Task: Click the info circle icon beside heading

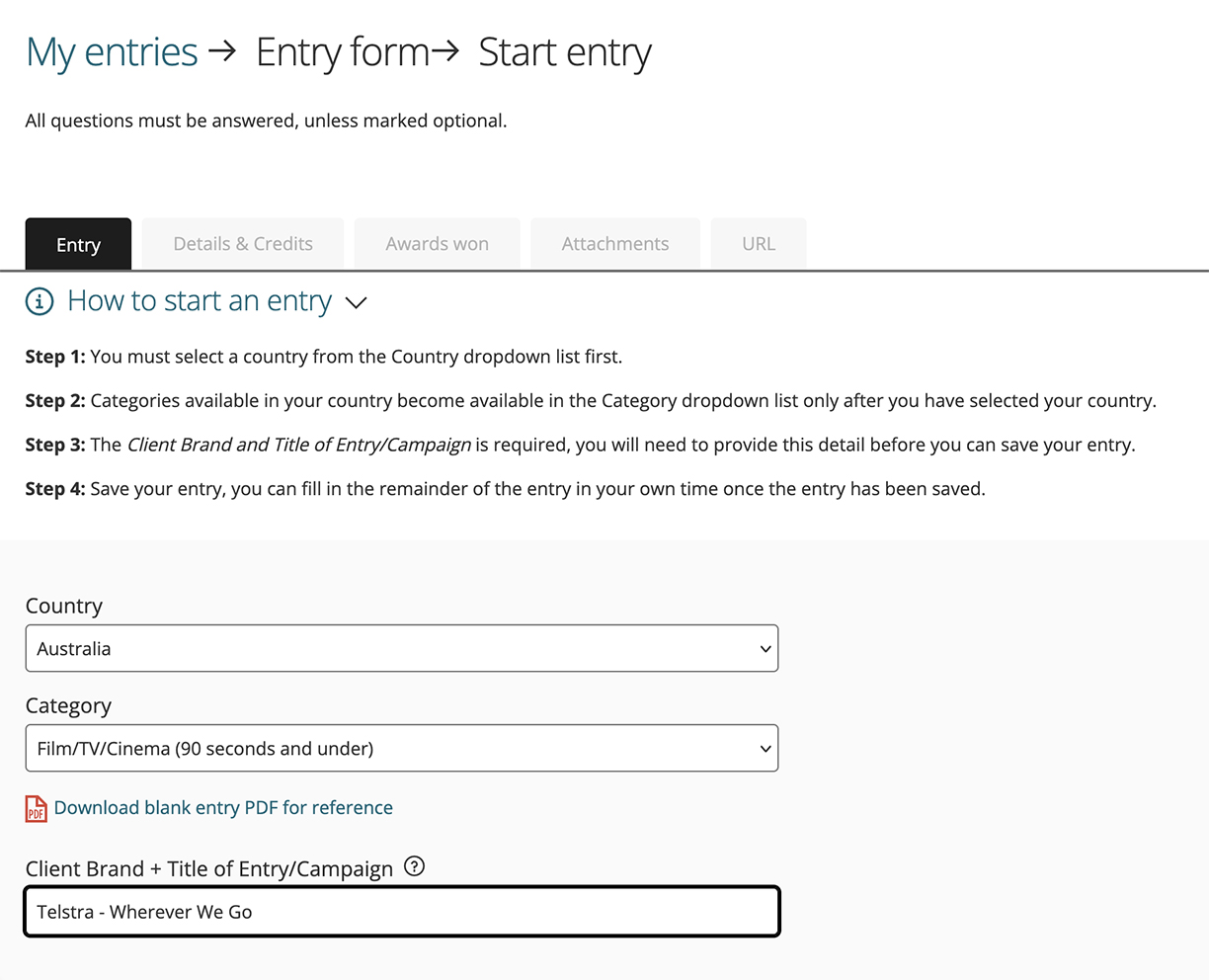Action: click(39, 301)
